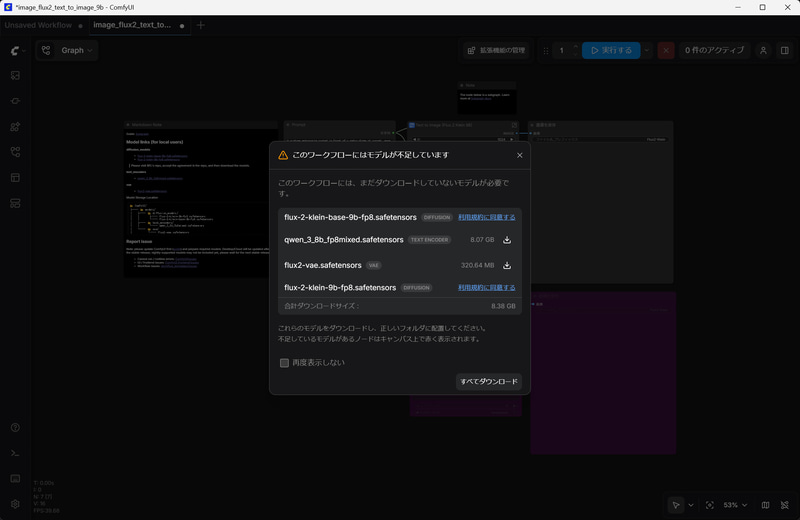
Task: Open the model library sidebar icon
Action: point(15,127)
